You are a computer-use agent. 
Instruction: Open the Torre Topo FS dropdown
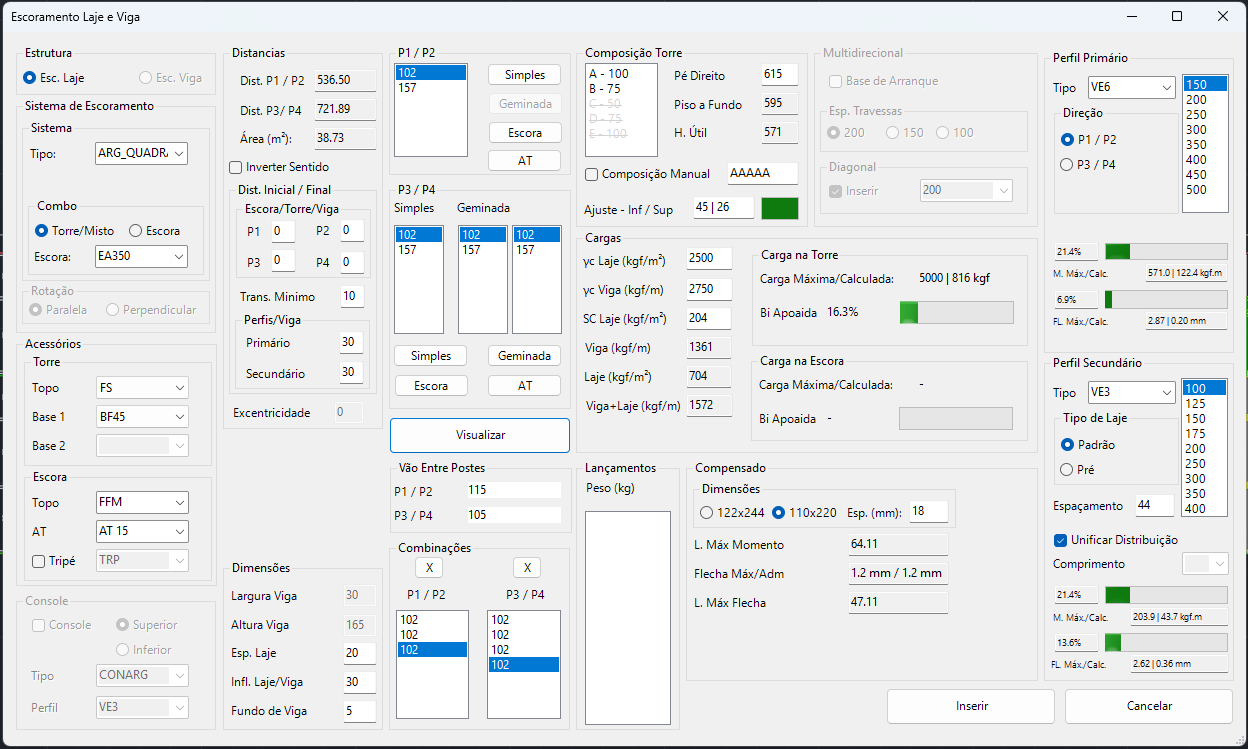[x=141, y=388]
